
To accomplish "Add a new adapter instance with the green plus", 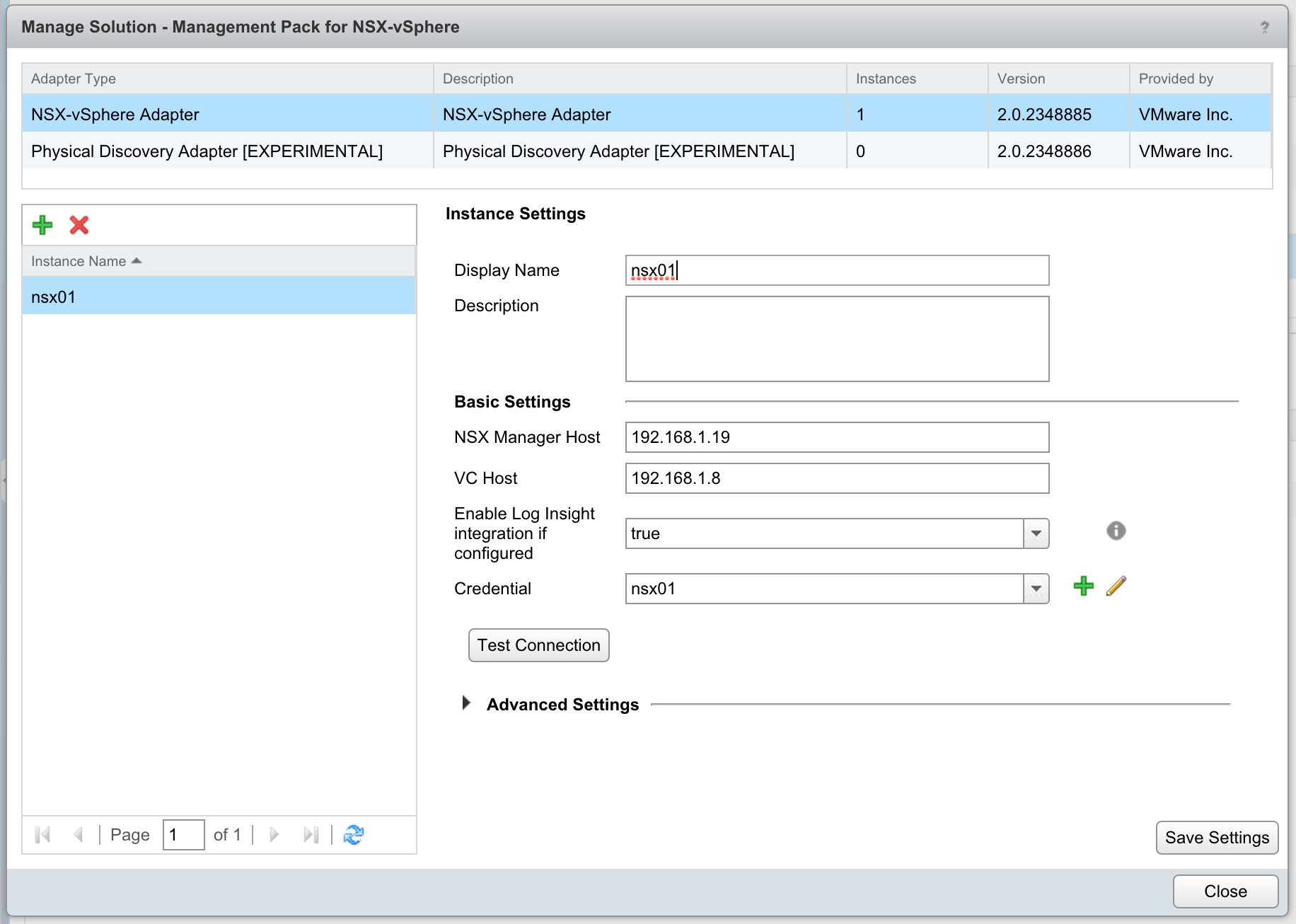I will point(42,225).
